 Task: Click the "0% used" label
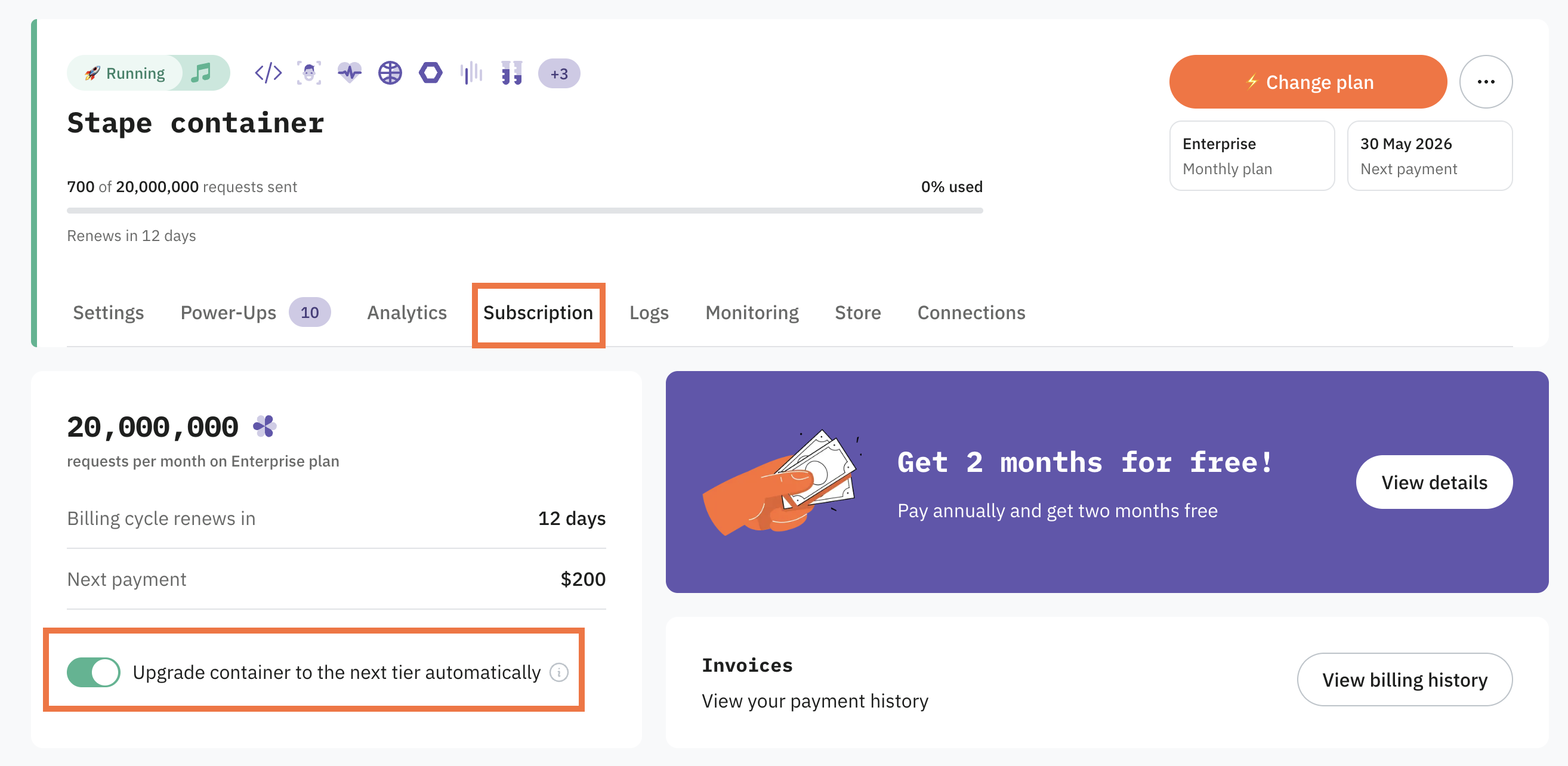pos(952,187)
